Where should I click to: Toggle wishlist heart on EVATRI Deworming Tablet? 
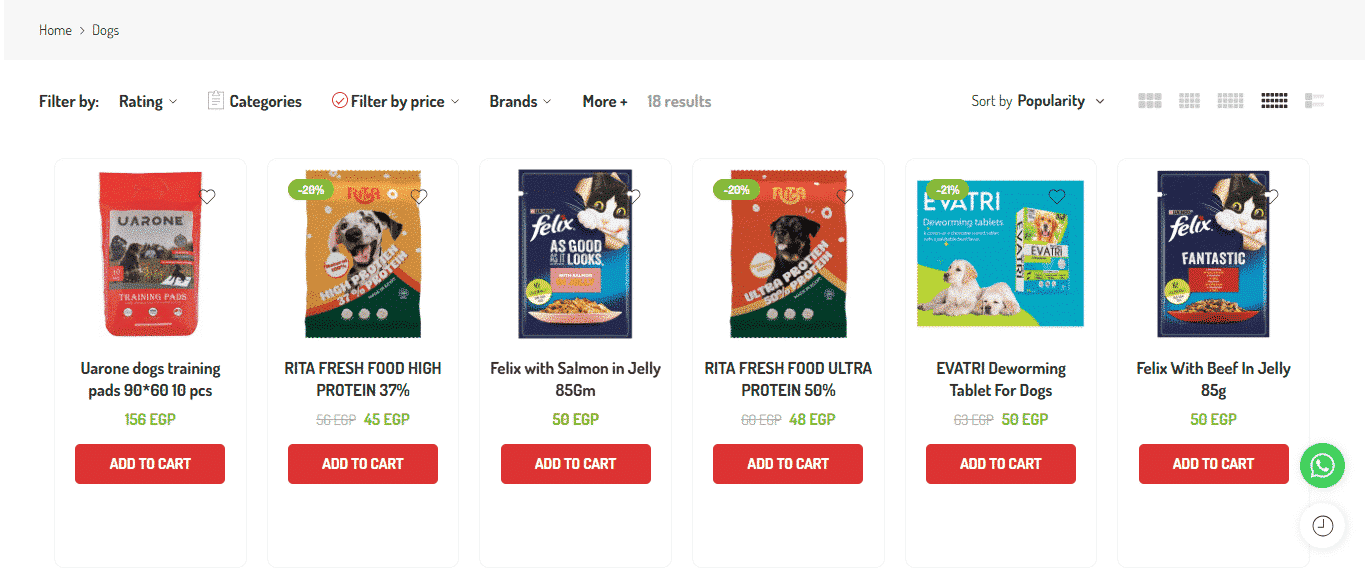[1057, 196]
